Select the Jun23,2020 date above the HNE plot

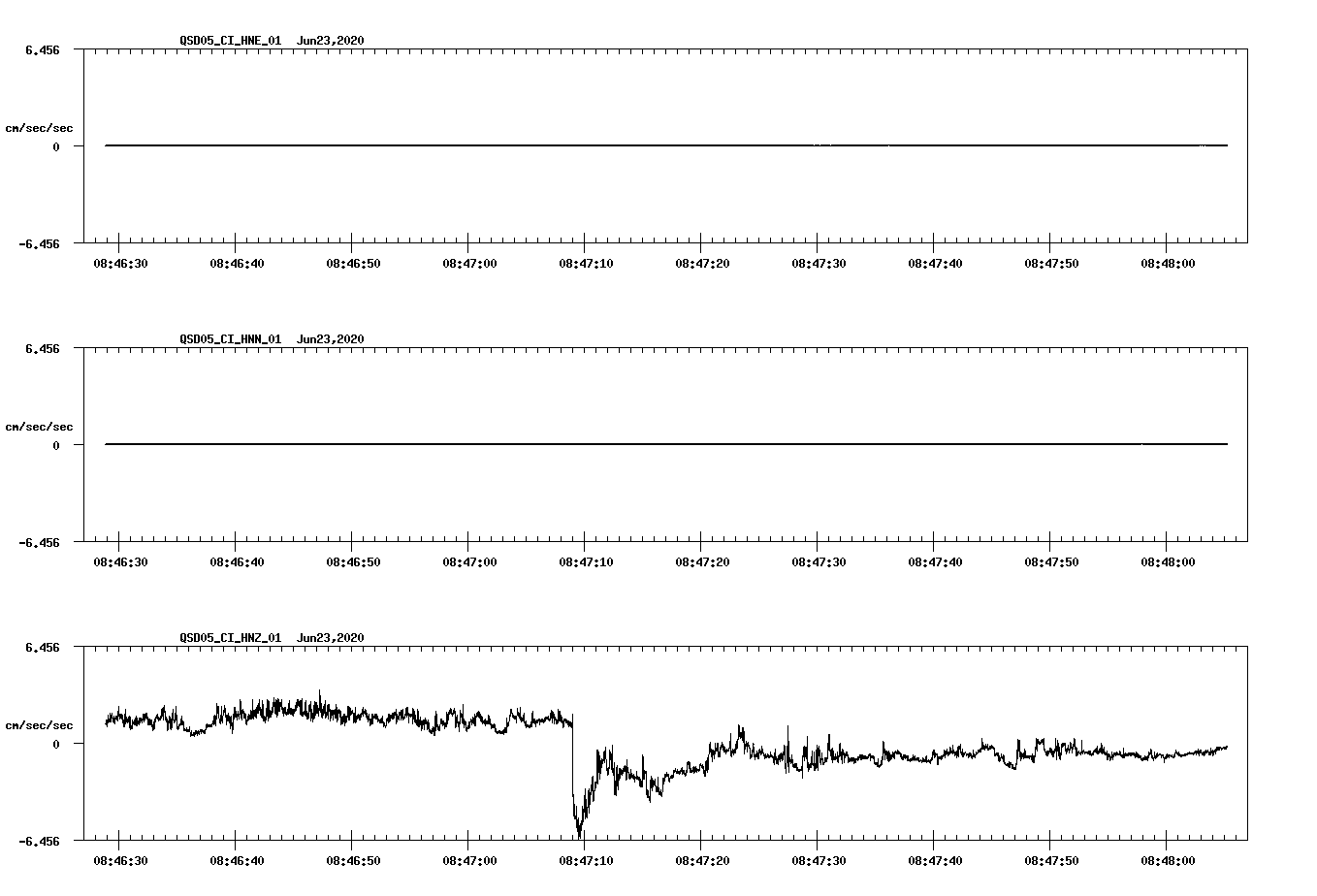(x=331, y=41)
